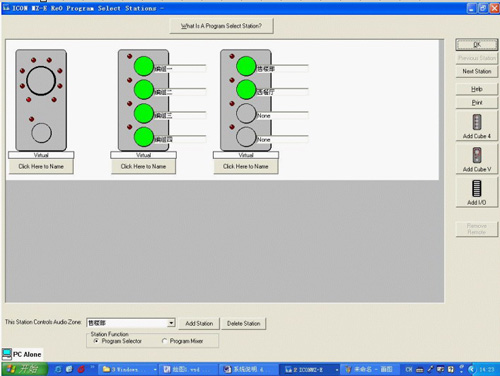Click the Next Station button
Screen dimensions: 500x376
click(x=477, y=71)
